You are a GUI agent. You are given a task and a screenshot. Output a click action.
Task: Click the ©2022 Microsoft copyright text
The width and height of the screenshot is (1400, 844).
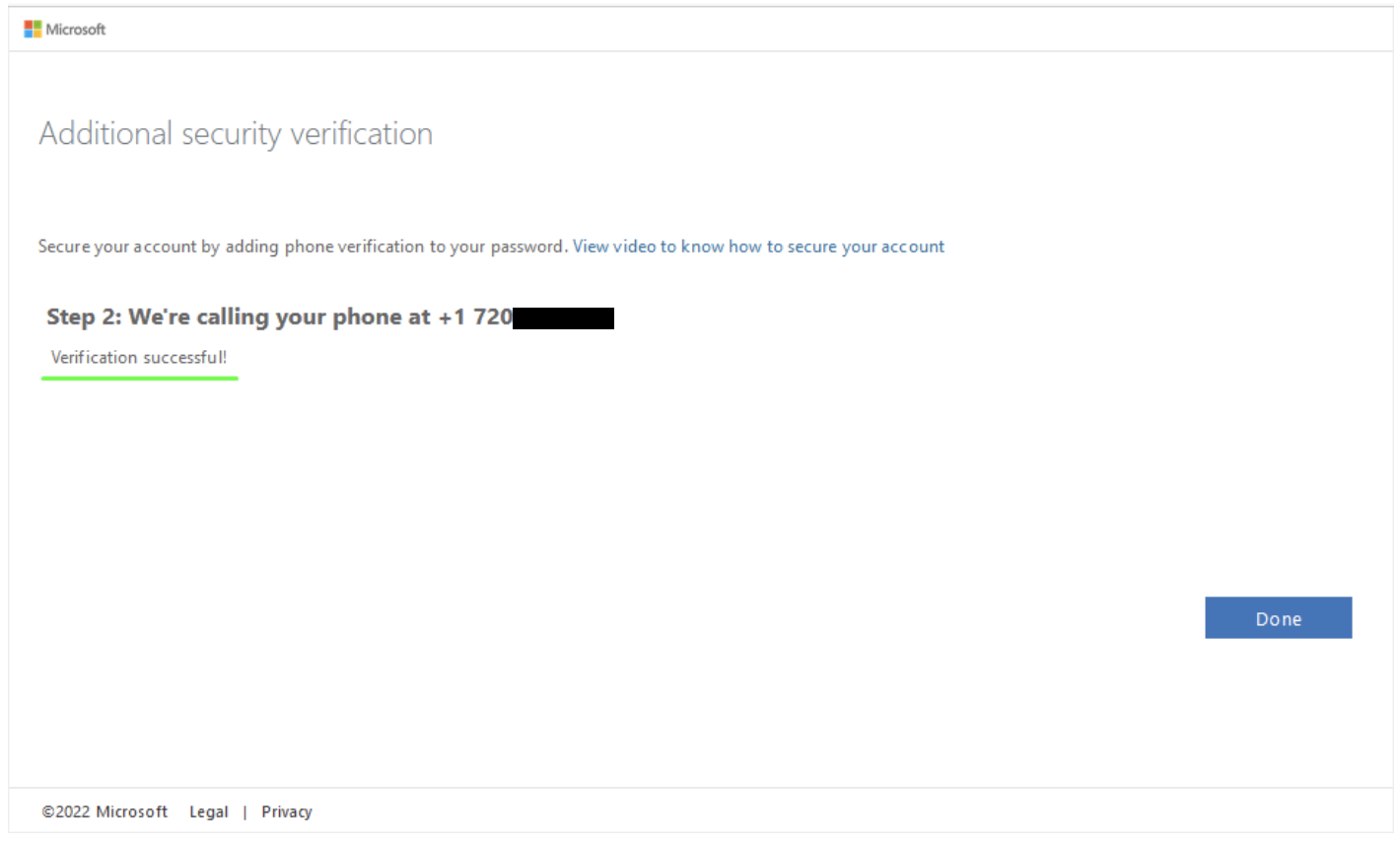[x=105, y=811]
